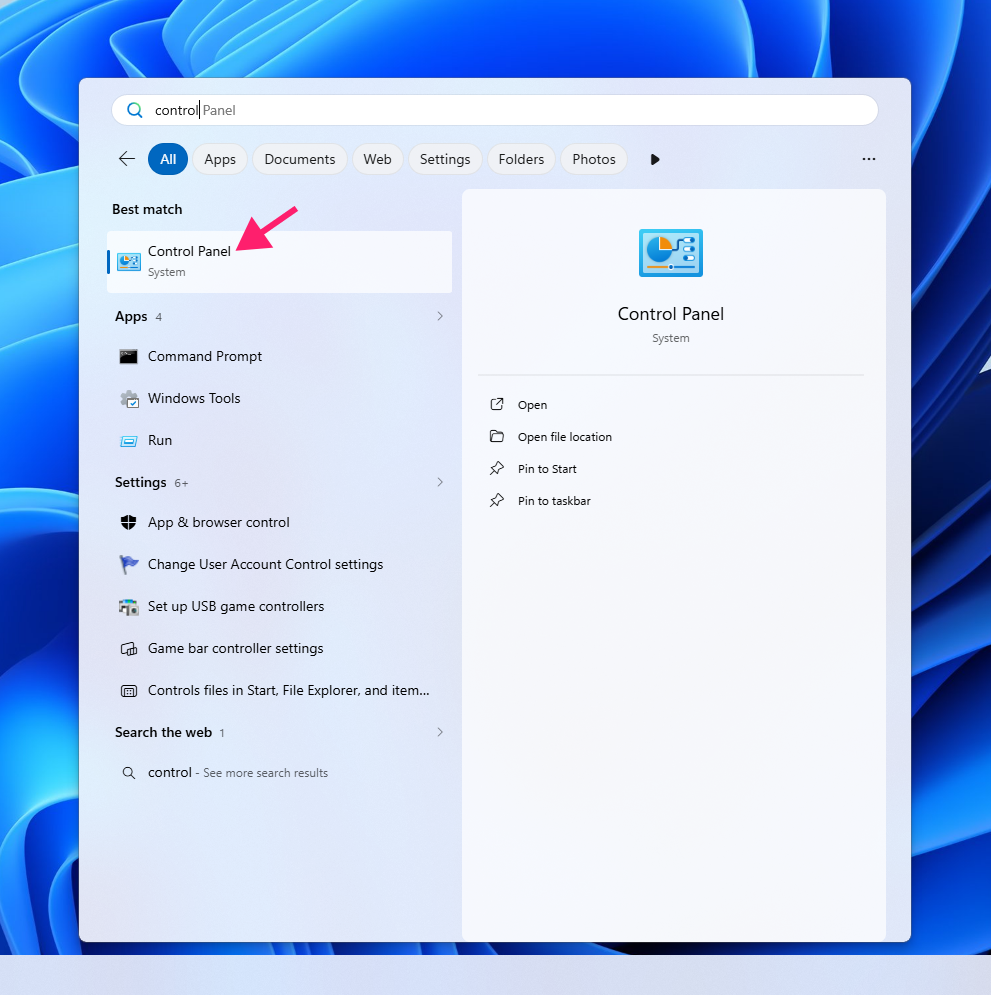Click inside the search text field
The image size is (991, 995).
495,110
